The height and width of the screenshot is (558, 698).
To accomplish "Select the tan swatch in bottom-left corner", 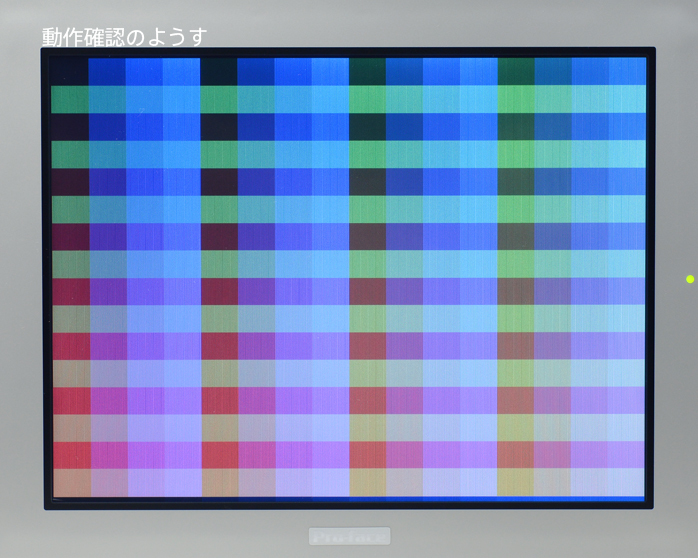I will (69, 482).
